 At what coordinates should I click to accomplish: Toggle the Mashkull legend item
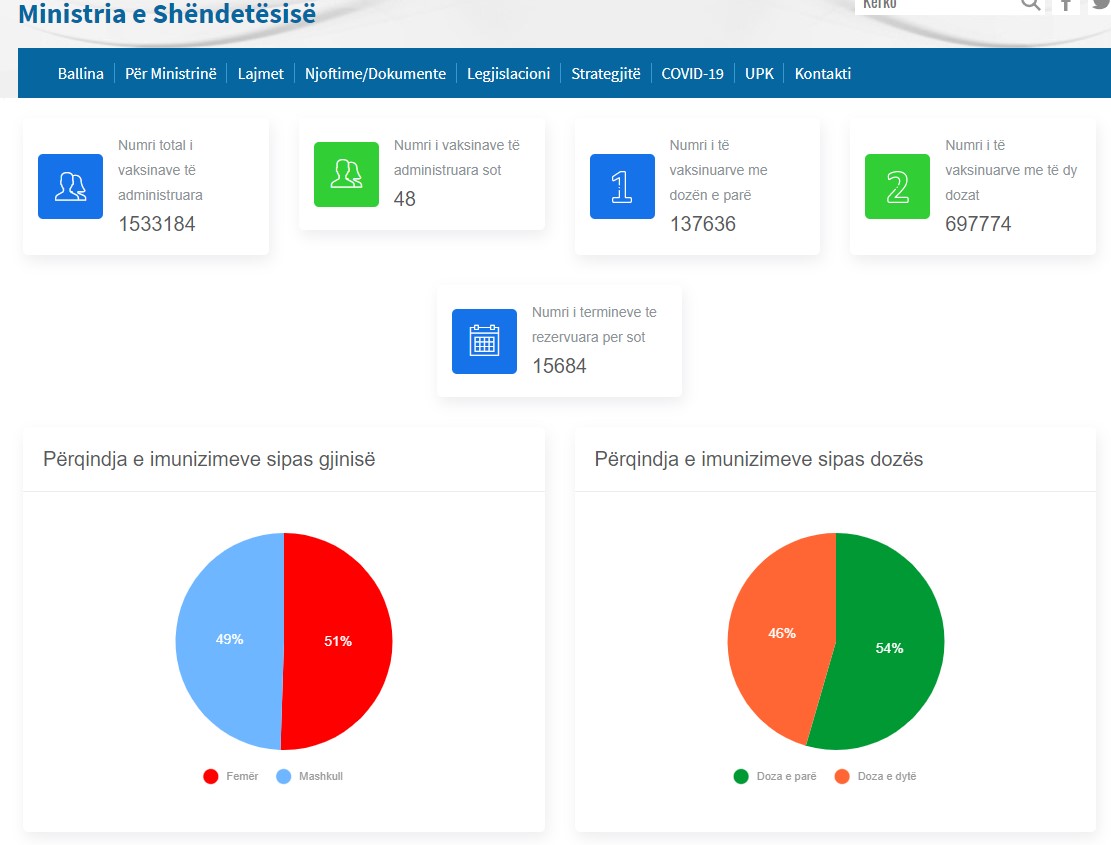click(x=310, y=776)
